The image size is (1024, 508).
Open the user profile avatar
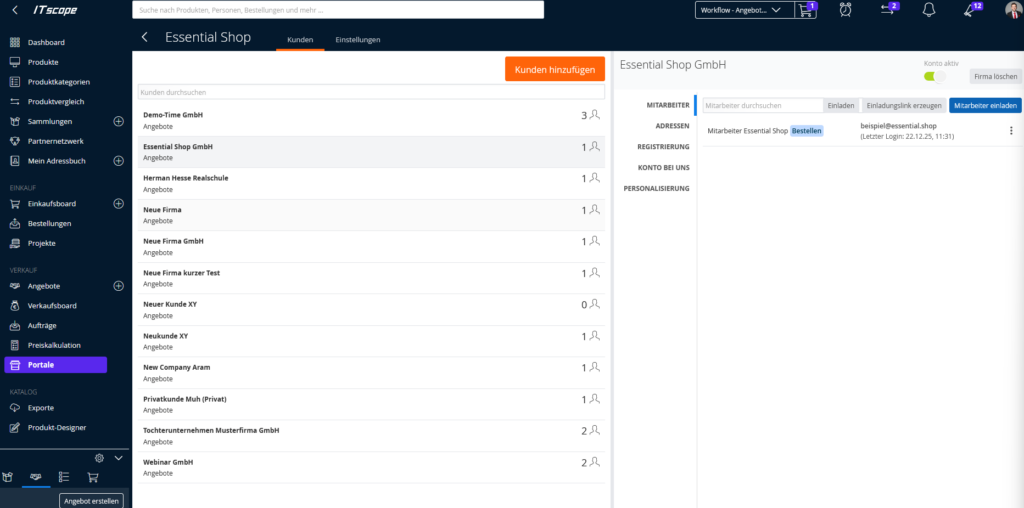tap(1012, 10)
